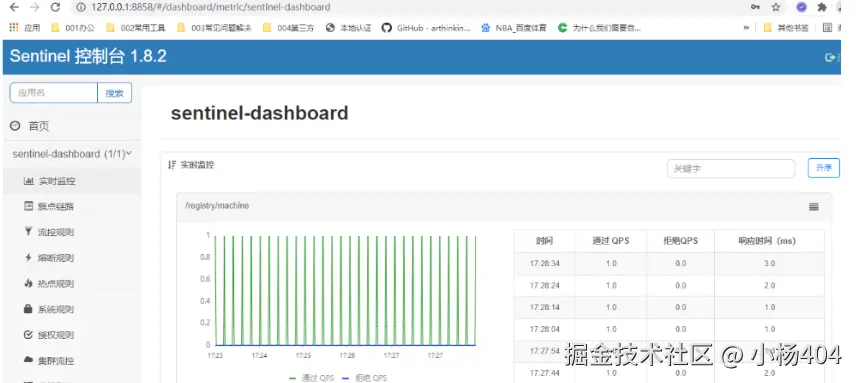Screen dimensions: 856x383
Task: Click the 拒绝QPS column header
Action: pos(680,241)
